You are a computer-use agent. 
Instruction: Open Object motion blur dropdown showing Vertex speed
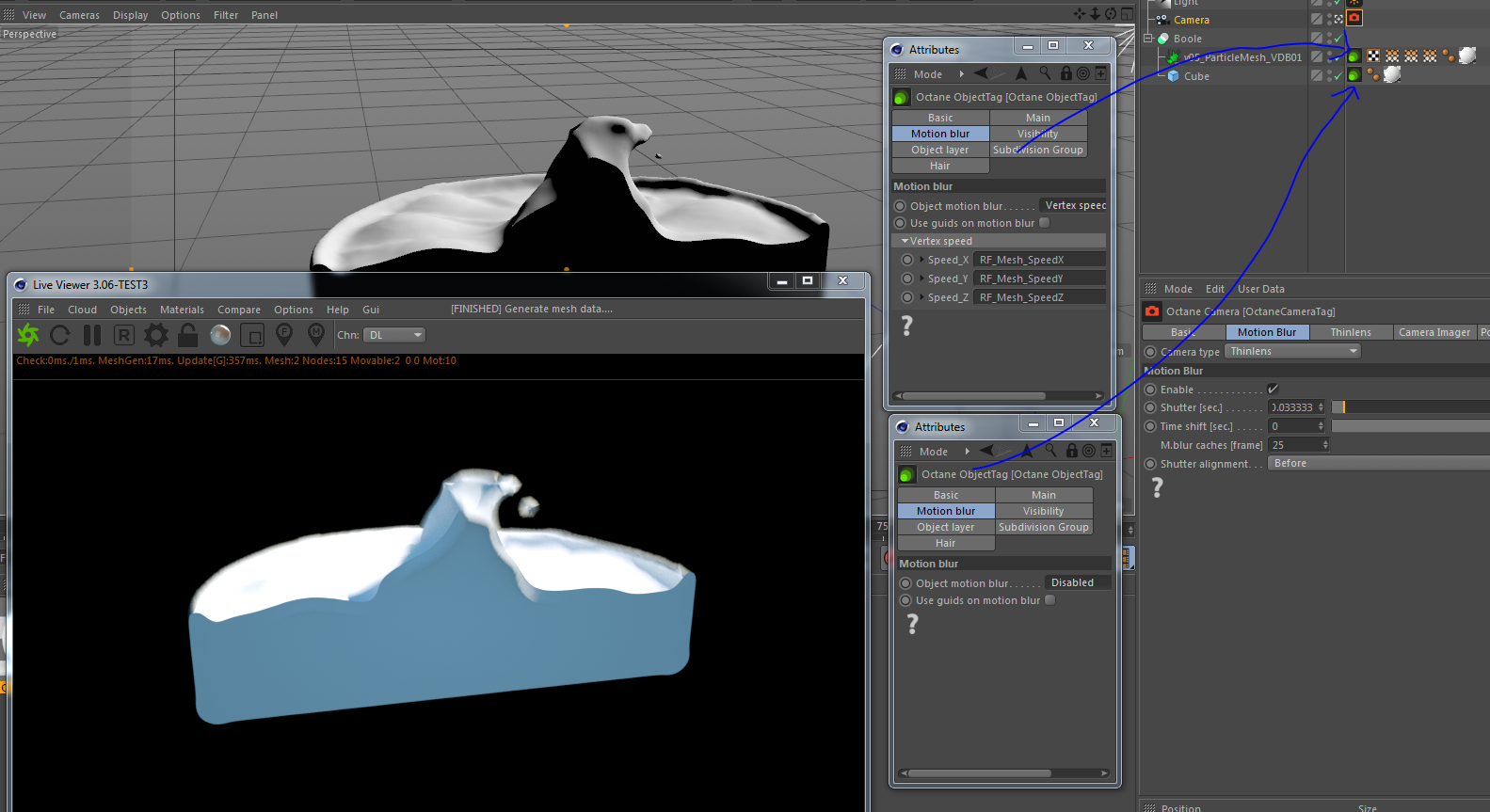coord(1074,205)
